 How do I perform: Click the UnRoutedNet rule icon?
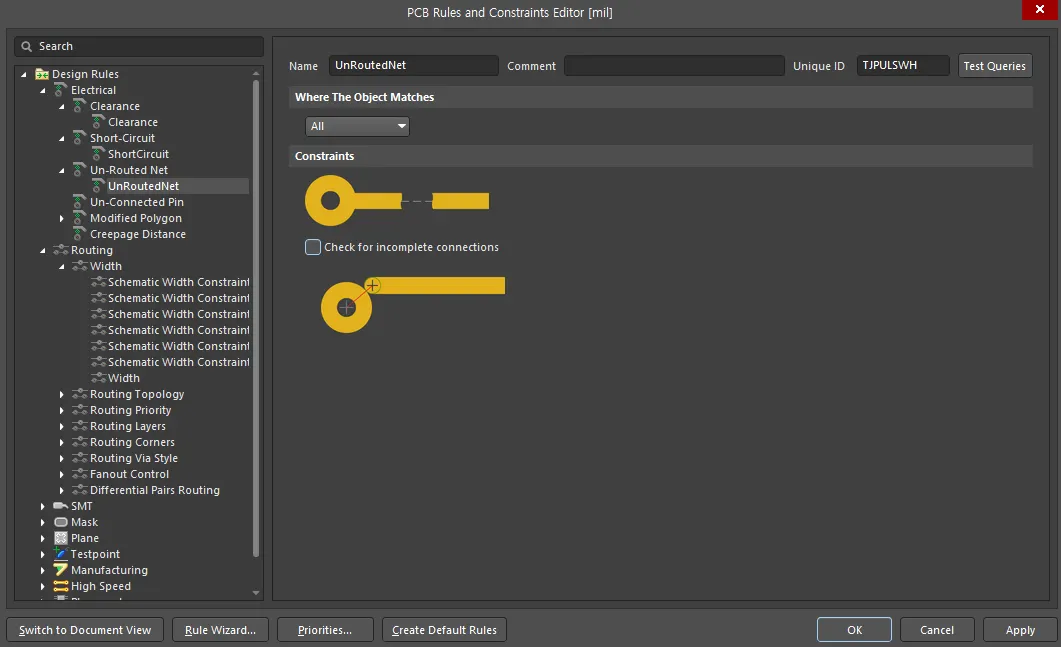tap(99, 186)
